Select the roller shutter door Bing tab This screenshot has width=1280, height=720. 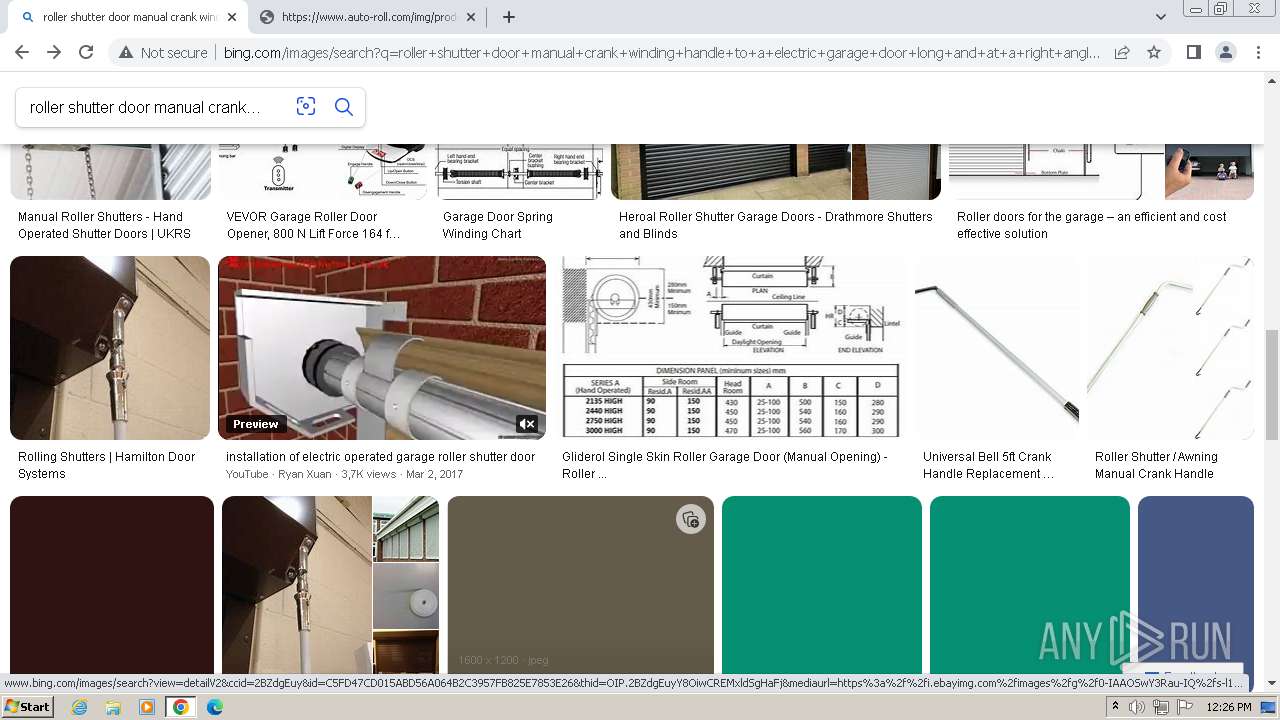pyautogui.click(x=127, y=17)
